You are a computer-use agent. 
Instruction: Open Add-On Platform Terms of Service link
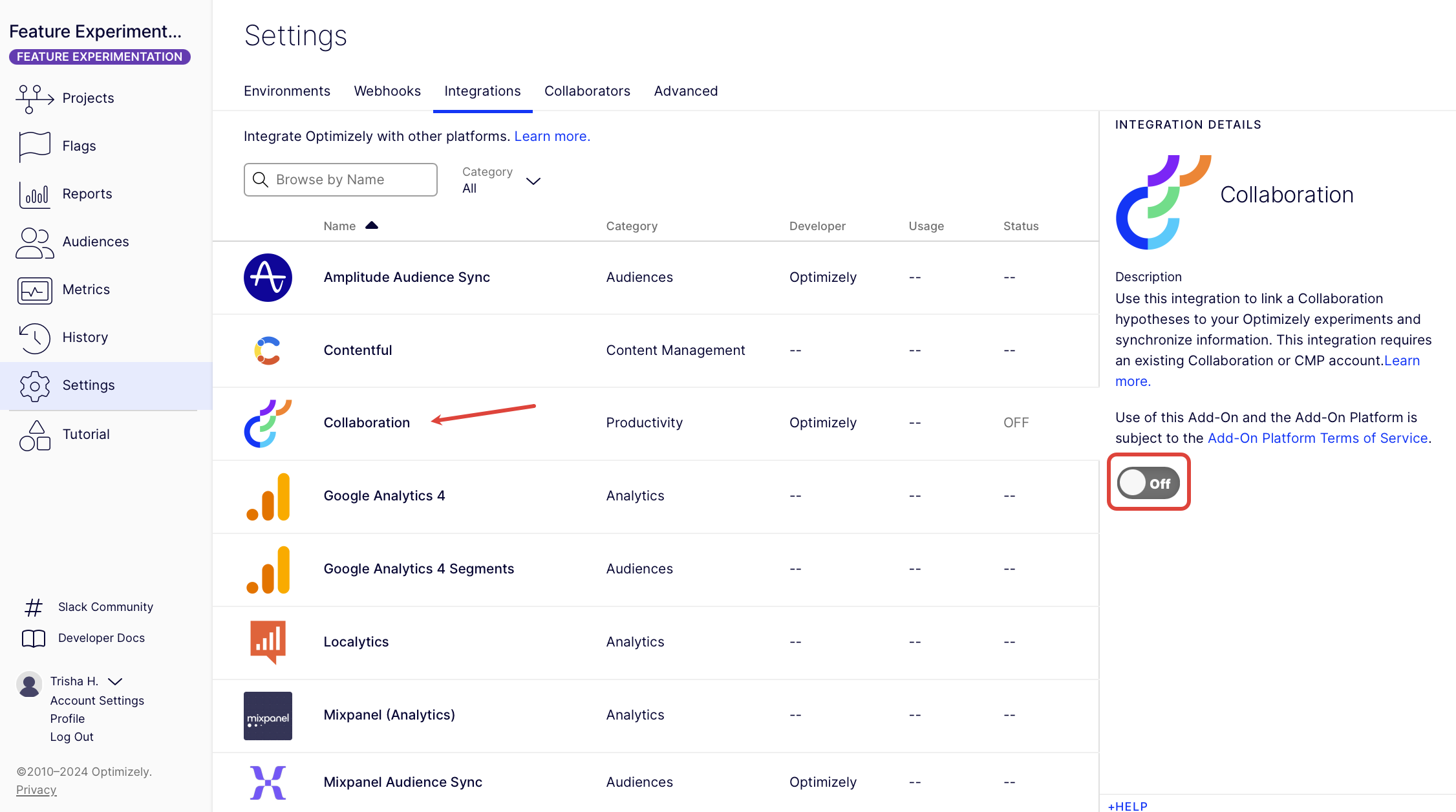click(1317, 438)
